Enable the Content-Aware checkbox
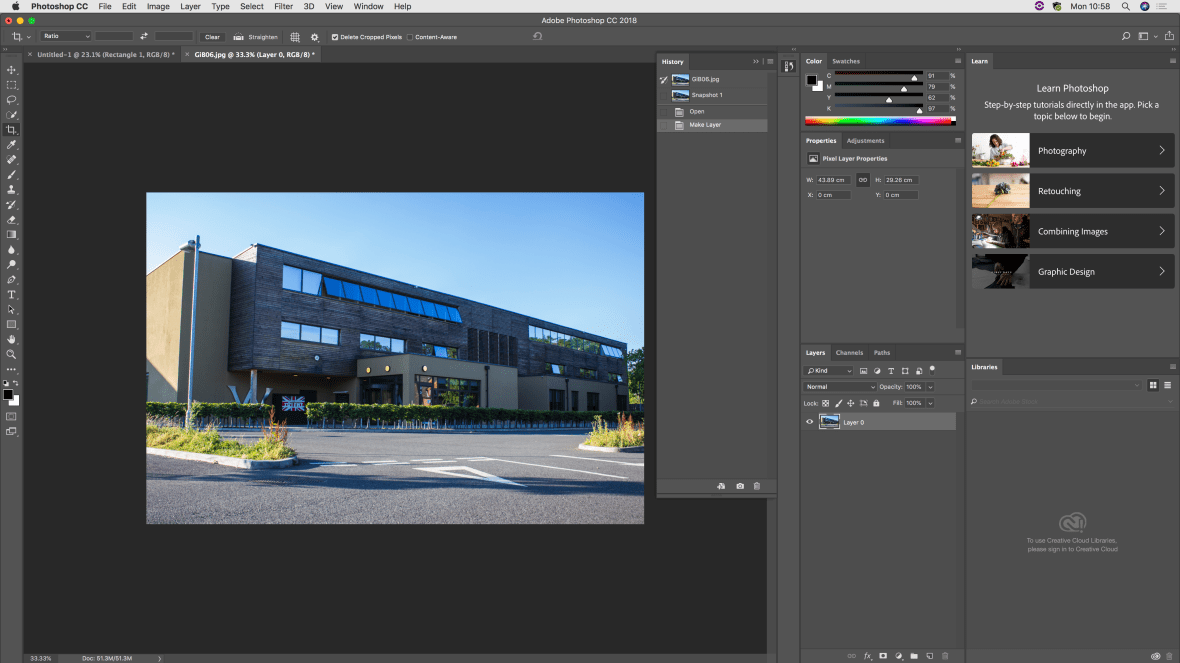 (410, 37)
